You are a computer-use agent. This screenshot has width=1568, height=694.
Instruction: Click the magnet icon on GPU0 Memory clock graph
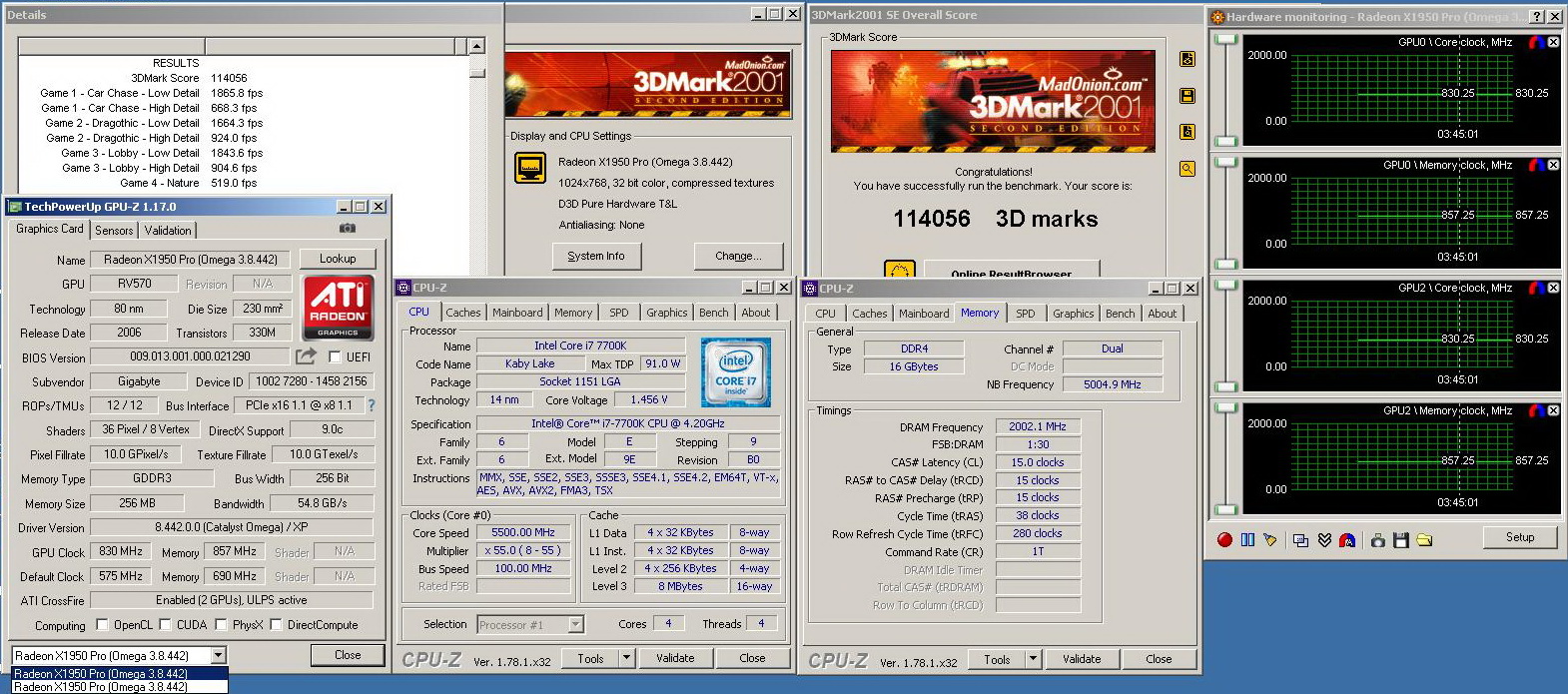coord(1537,165)
